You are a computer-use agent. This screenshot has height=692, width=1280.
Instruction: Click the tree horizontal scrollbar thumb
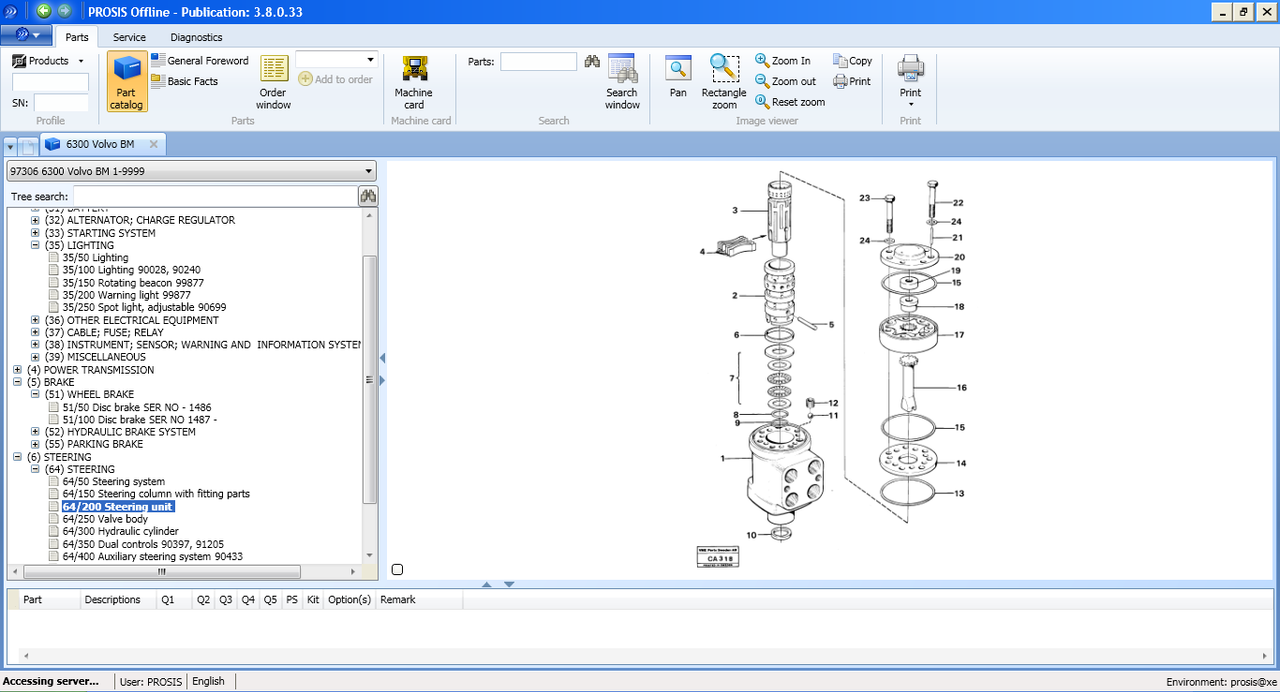coord(161,572)
